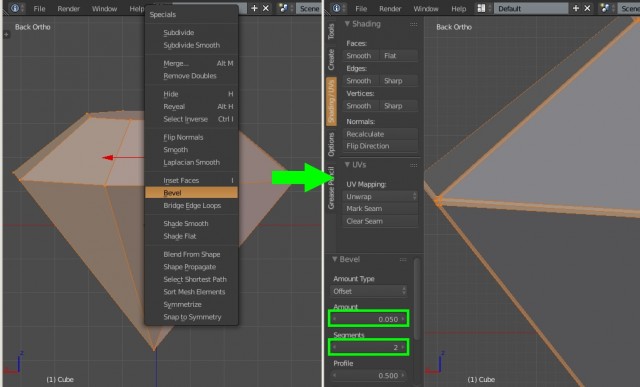Screen dimensions: 640x387
Task: Click small plus to reveal left viewport tool shelf
Action: coord(6,35)
